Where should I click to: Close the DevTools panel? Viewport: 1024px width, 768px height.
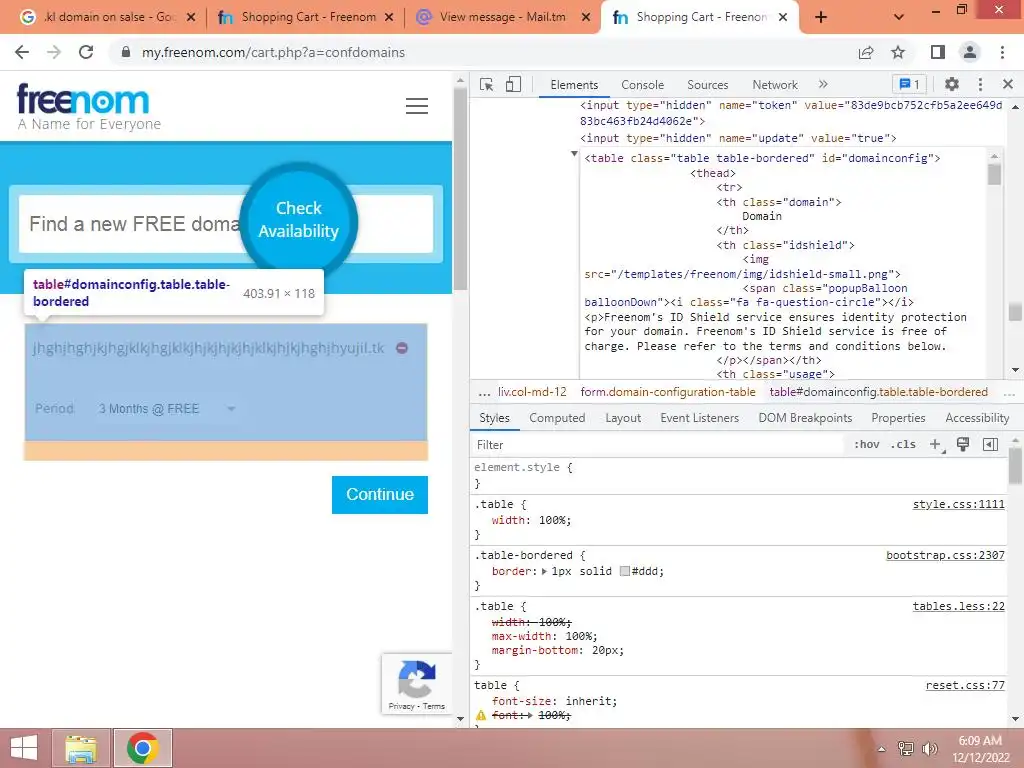coord(1008,84)
